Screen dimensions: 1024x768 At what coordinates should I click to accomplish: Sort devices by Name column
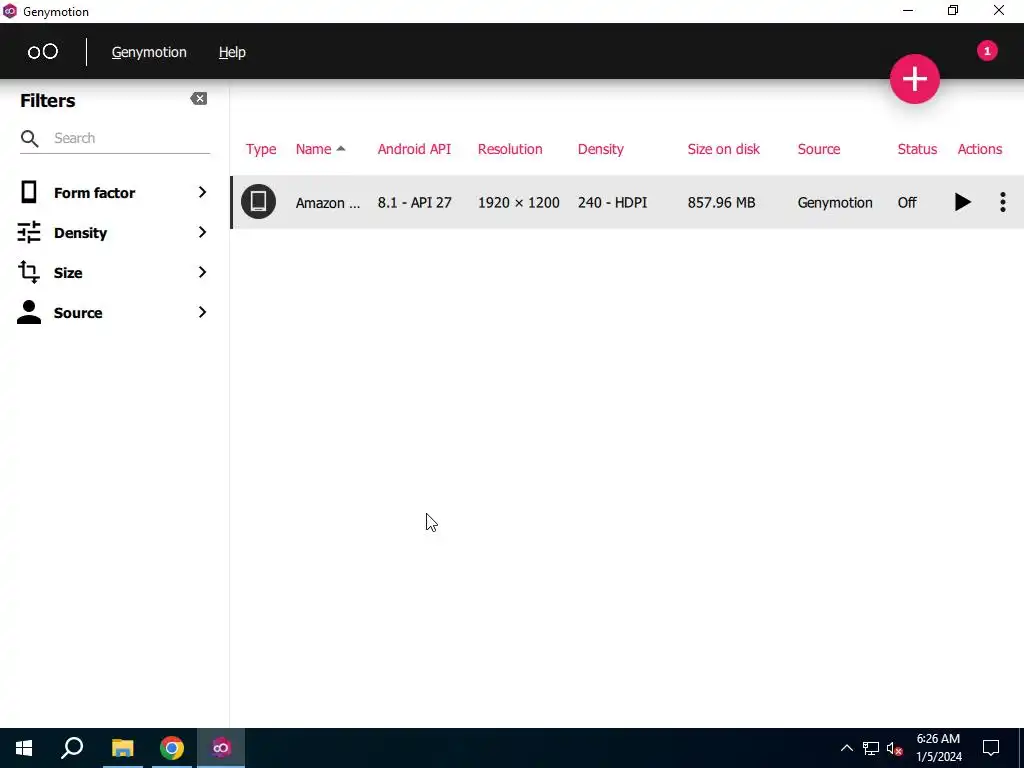pos(313,149)
